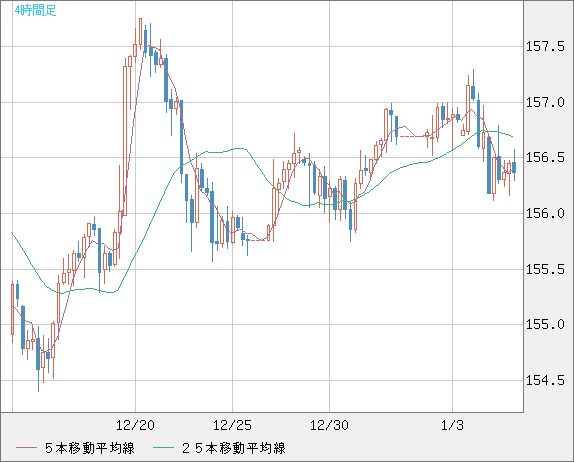
Task: Click the 12/30 date axis label
Action: coord(329,425)
